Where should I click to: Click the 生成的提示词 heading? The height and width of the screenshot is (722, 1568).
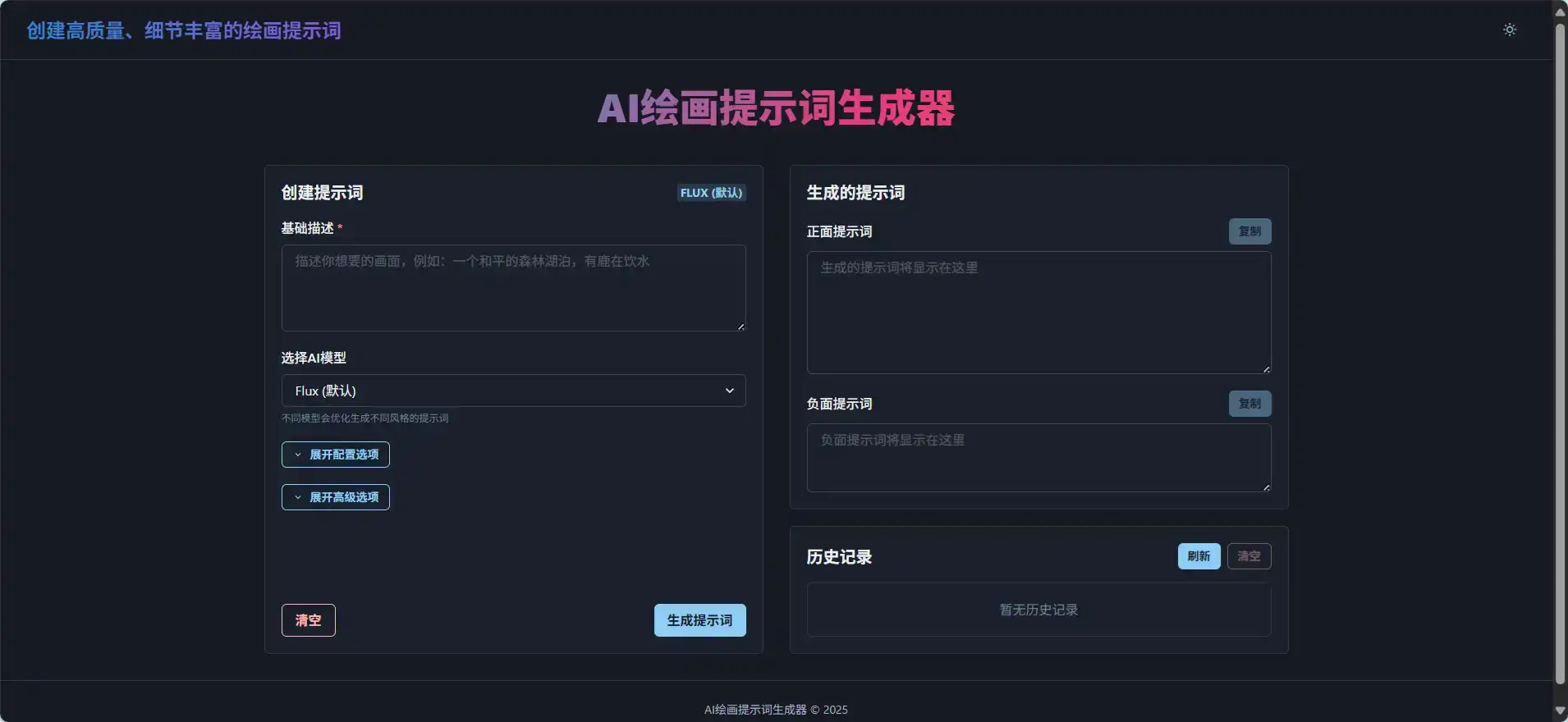pyautogui.click(x=855, y=193)
